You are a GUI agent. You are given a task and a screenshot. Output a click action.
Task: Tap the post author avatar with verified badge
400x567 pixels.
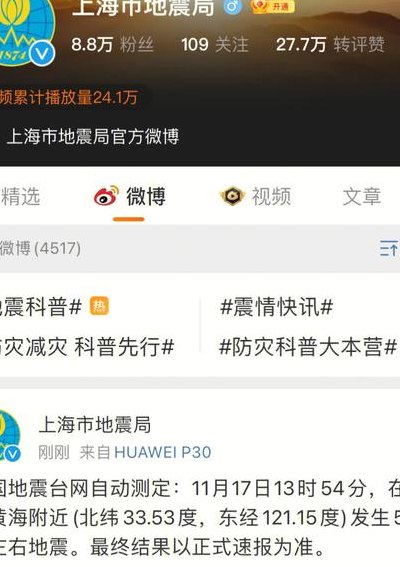(10, 435)
